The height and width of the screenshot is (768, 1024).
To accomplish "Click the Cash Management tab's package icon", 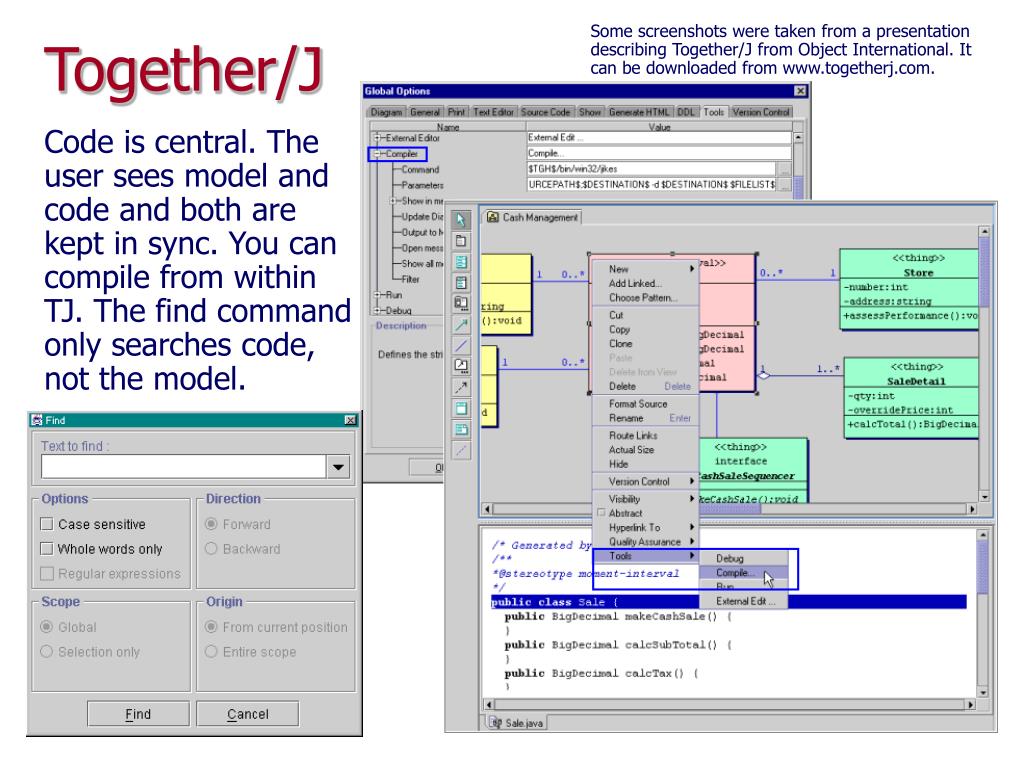I will click(x=493, y=217).
